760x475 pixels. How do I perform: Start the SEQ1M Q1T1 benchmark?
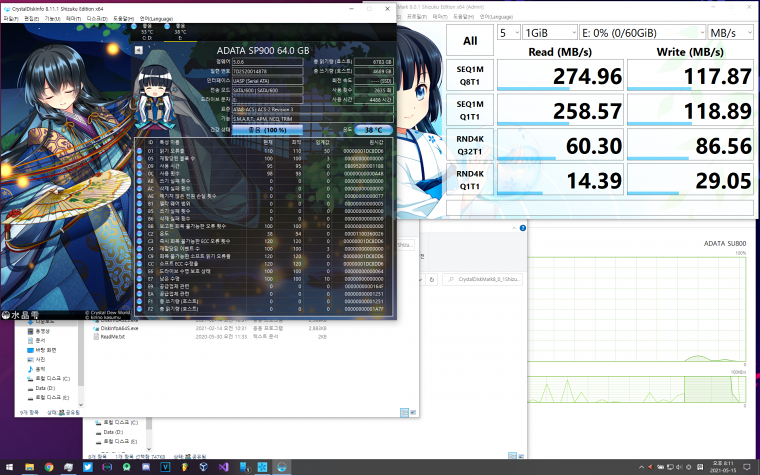point(470,110)
